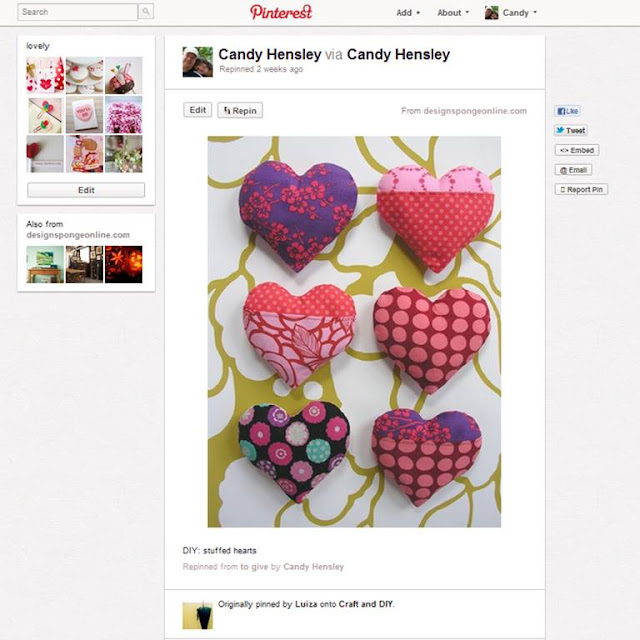Open the pink flowers thumbnail in lovely board
Viewport: 640px width, 640px height.
pos(124,115)
